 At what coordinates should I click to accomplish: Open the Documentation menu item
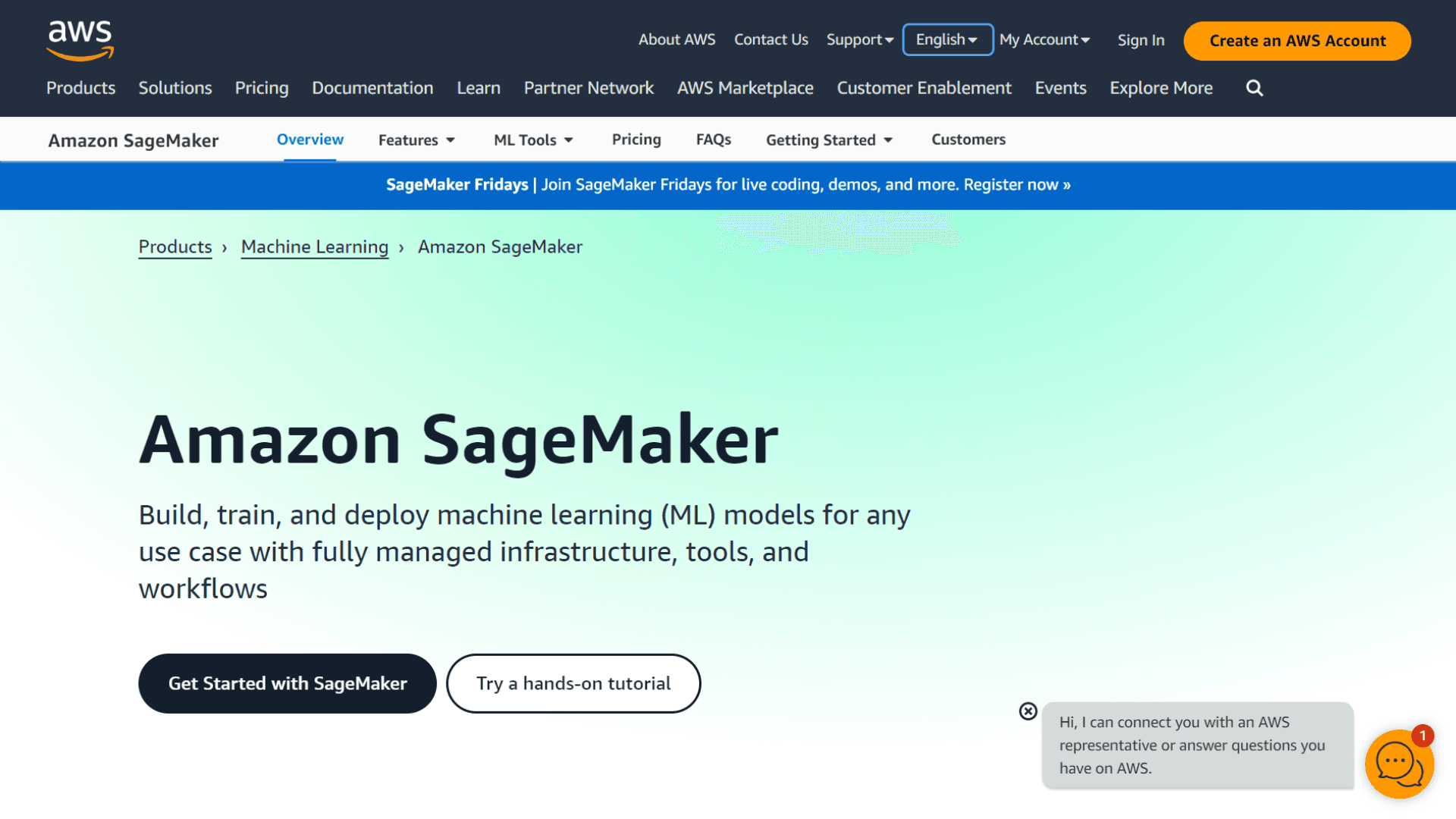coord(372,88)
